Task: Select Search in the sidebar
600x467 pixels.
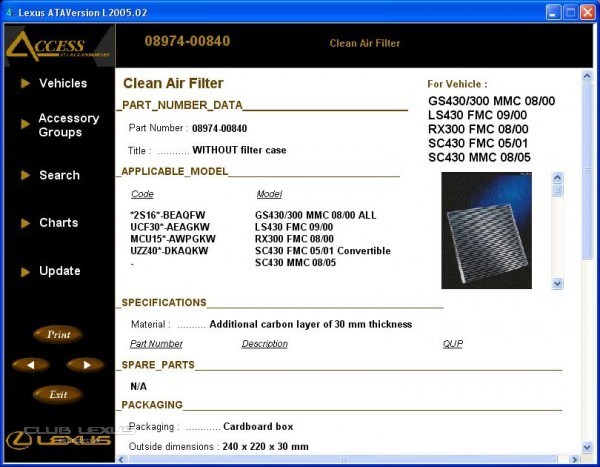Action: click(x=59, y=175)
